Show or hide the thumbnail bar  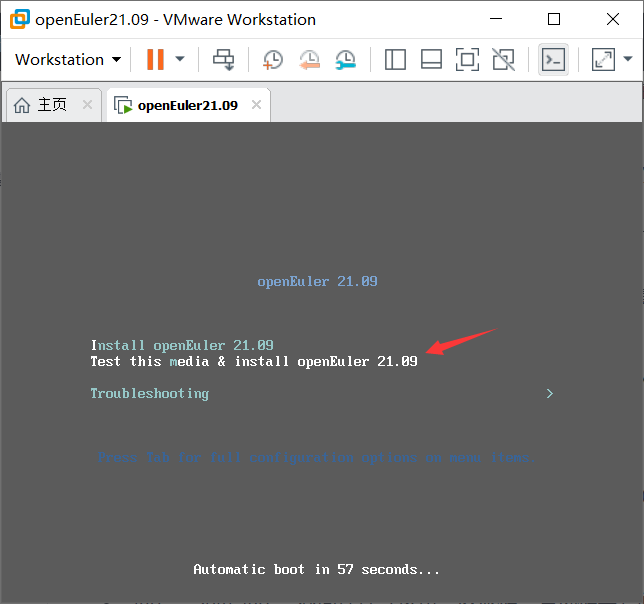pos(431,60)
